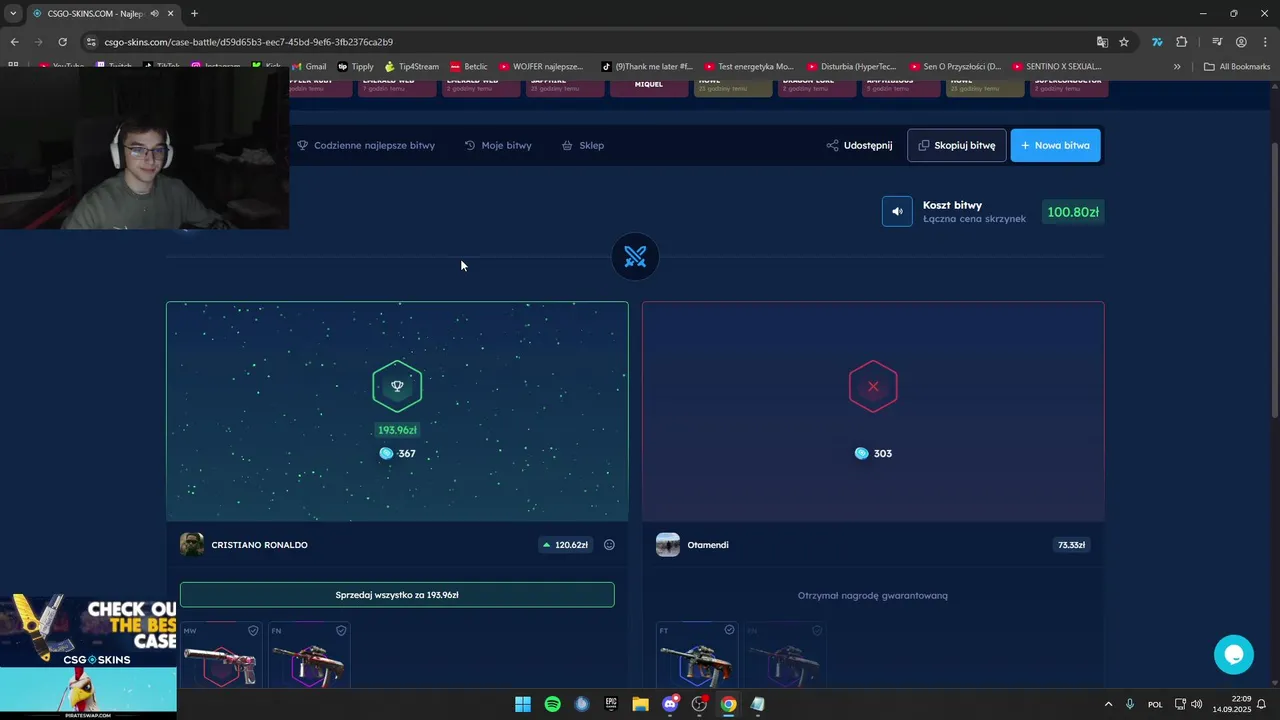Start a Nowa bitwa
The image size is (1280, 720).
click(1055, 145)
